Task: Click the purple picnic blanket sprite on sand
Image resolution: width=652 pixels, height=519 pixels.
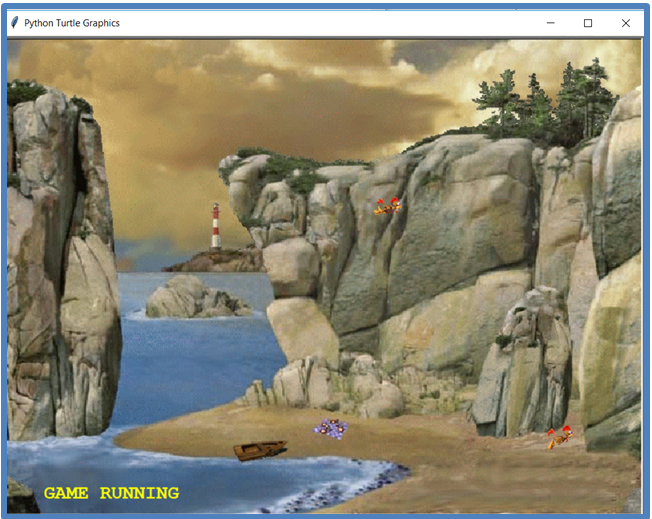Action: (x=331, y=429)
